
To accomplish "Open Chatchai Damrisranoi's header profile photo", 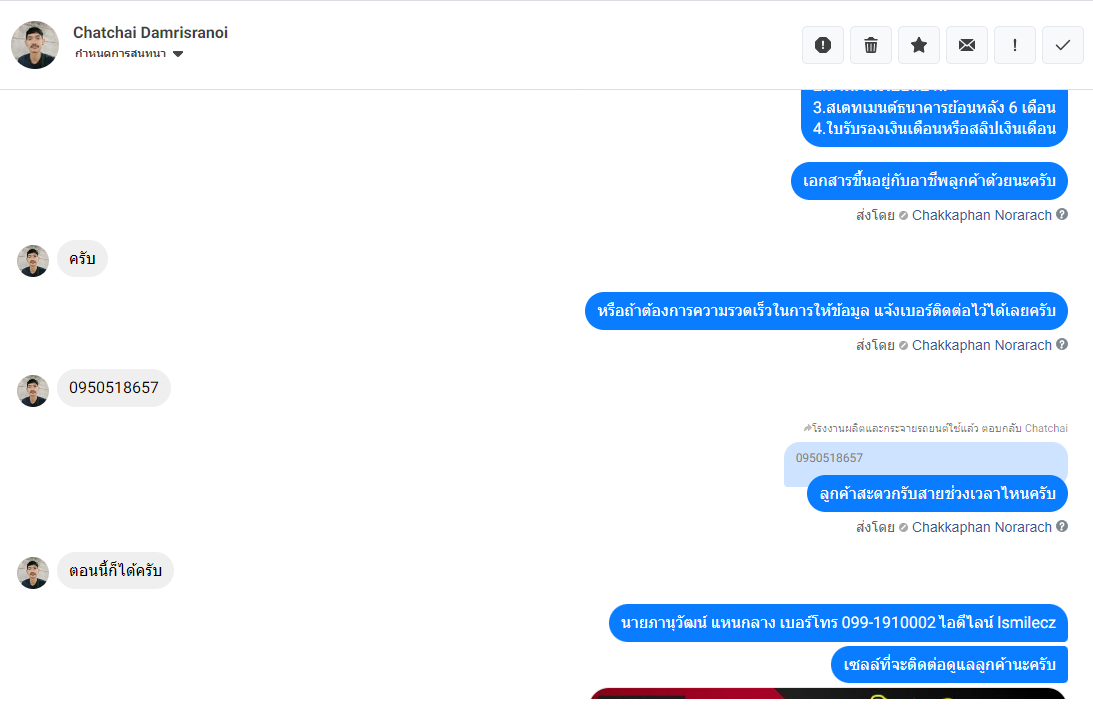I will tap(35, 45).
